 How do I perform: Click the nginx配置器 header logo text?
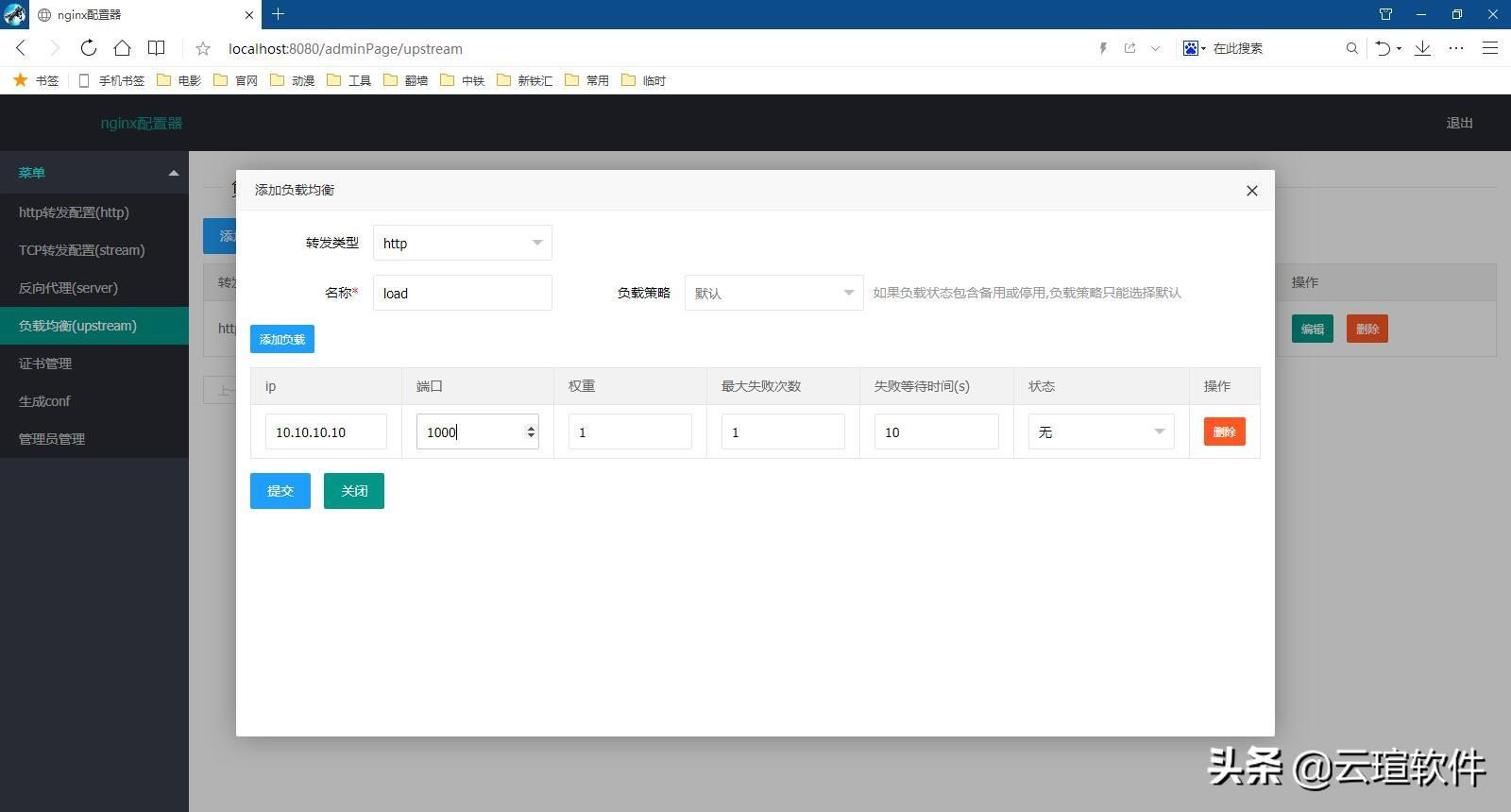pyautogui.click(x=142, y=123)
